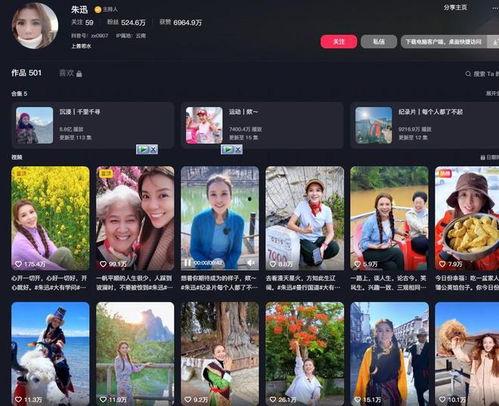Click the search magnifier icon
This screenshot has height=406, width=499.
point(468,74)
